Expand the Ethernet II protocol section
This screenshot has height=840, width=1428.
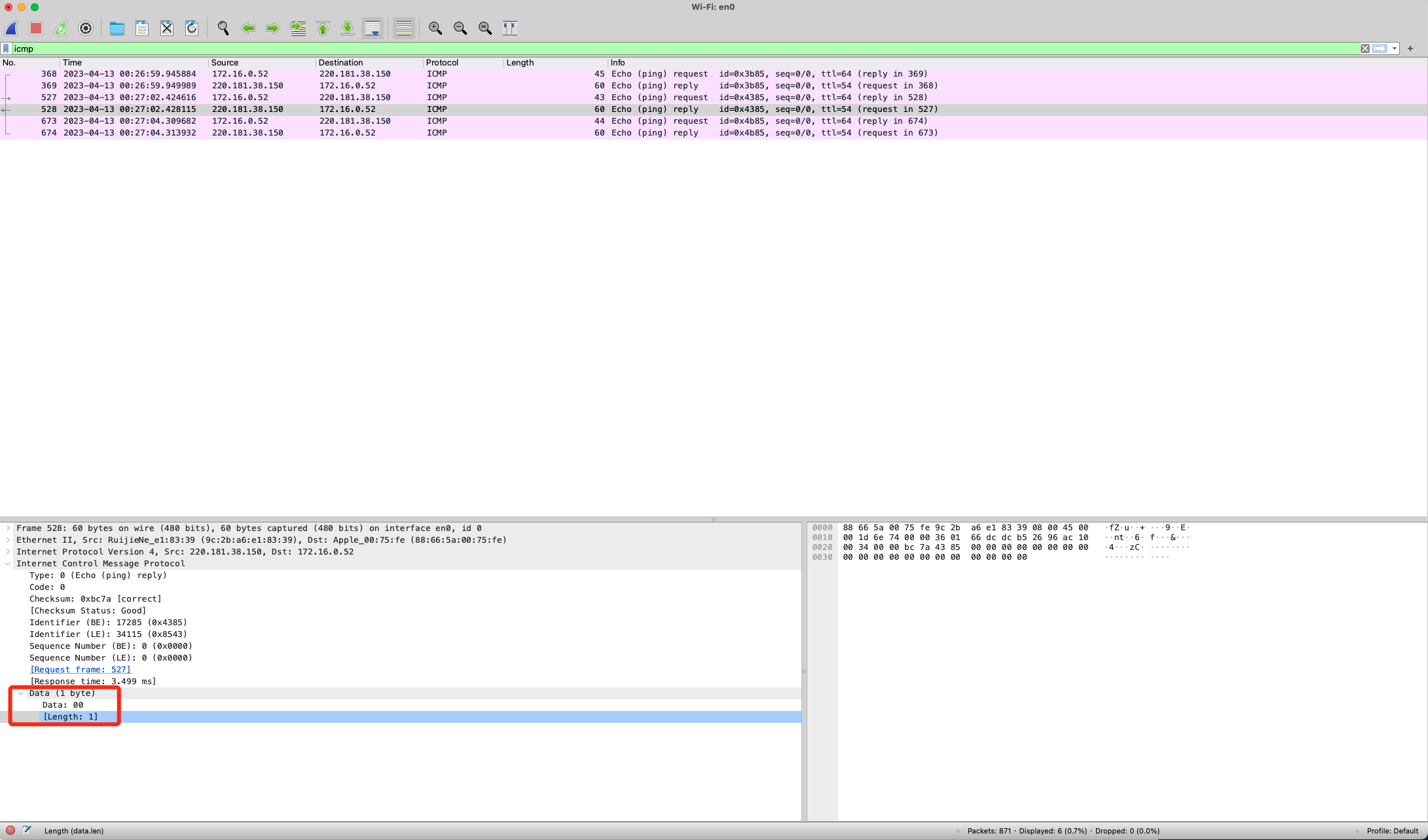coord(7,540)
